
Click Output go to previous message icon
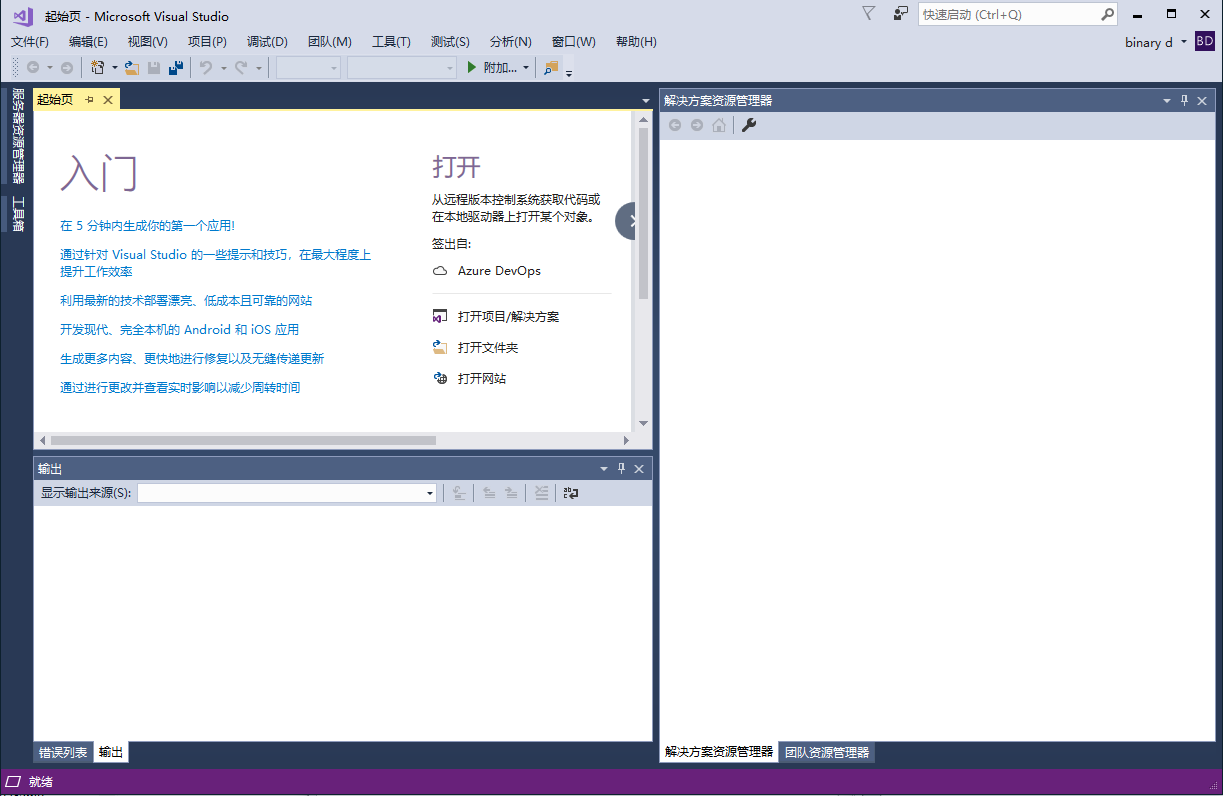(489, 492)
